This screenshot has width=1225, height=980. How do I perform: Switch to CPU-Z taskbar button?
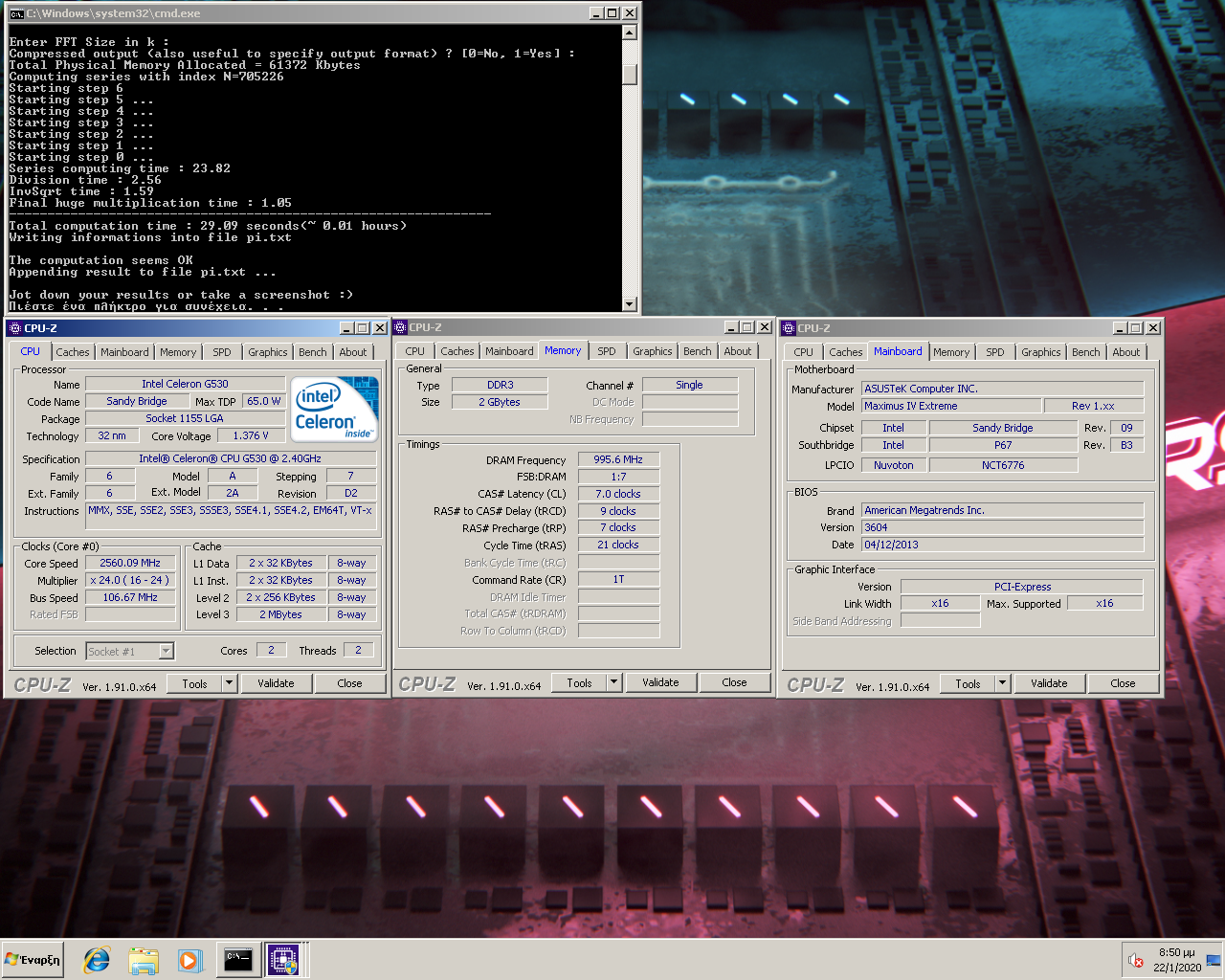[x=284, y=960]
